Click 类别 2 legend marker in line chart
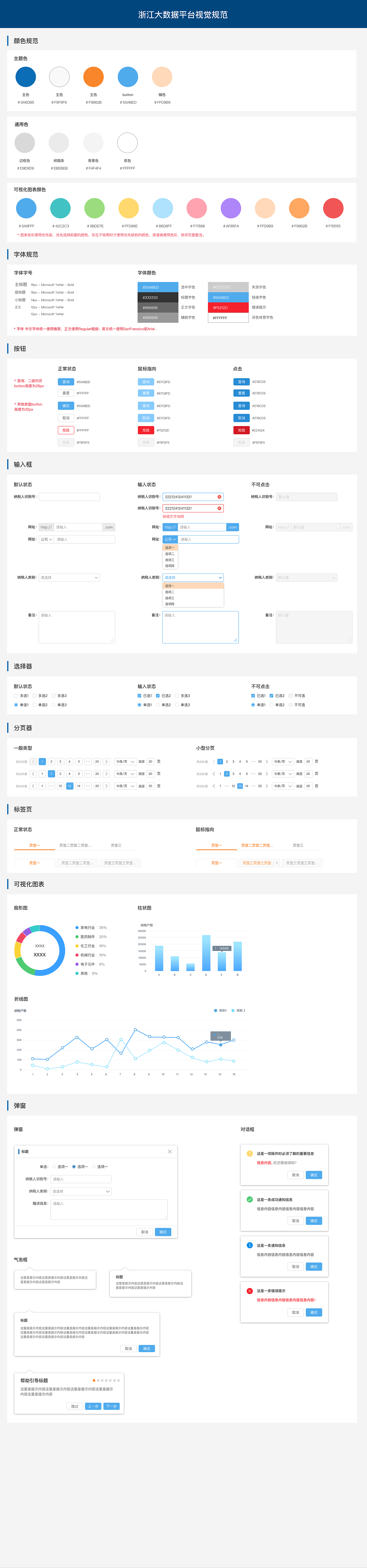 233,1010
